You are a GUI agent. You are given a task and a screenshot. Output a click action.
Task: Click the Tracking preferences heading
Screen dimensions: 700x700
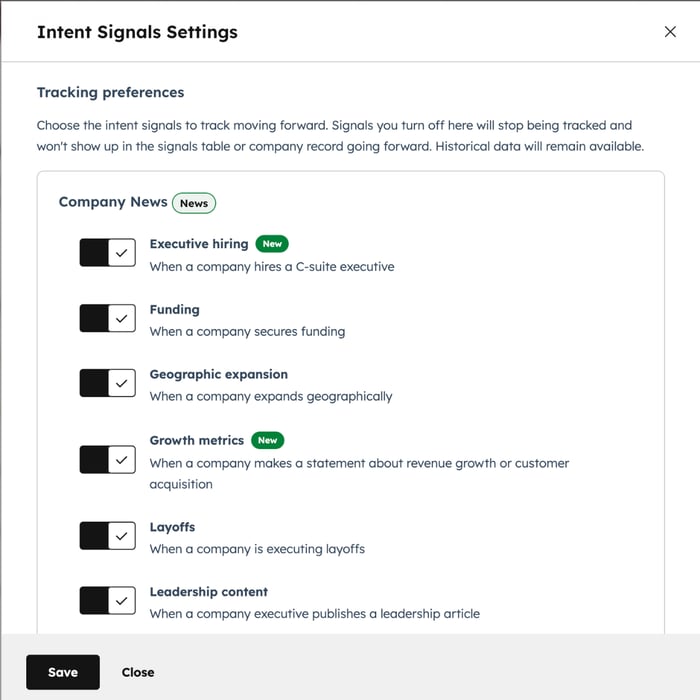coord(110,92)
